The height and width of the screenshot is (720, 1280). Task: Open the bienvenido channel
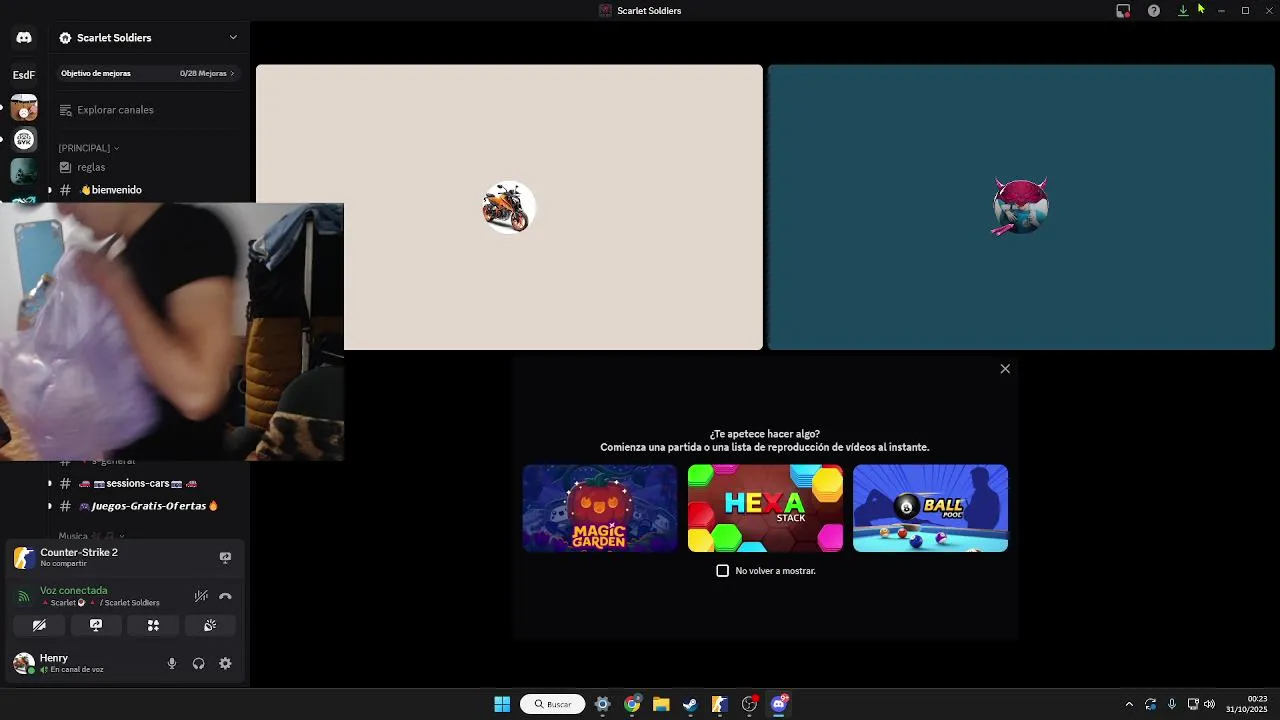click(111, 190)
